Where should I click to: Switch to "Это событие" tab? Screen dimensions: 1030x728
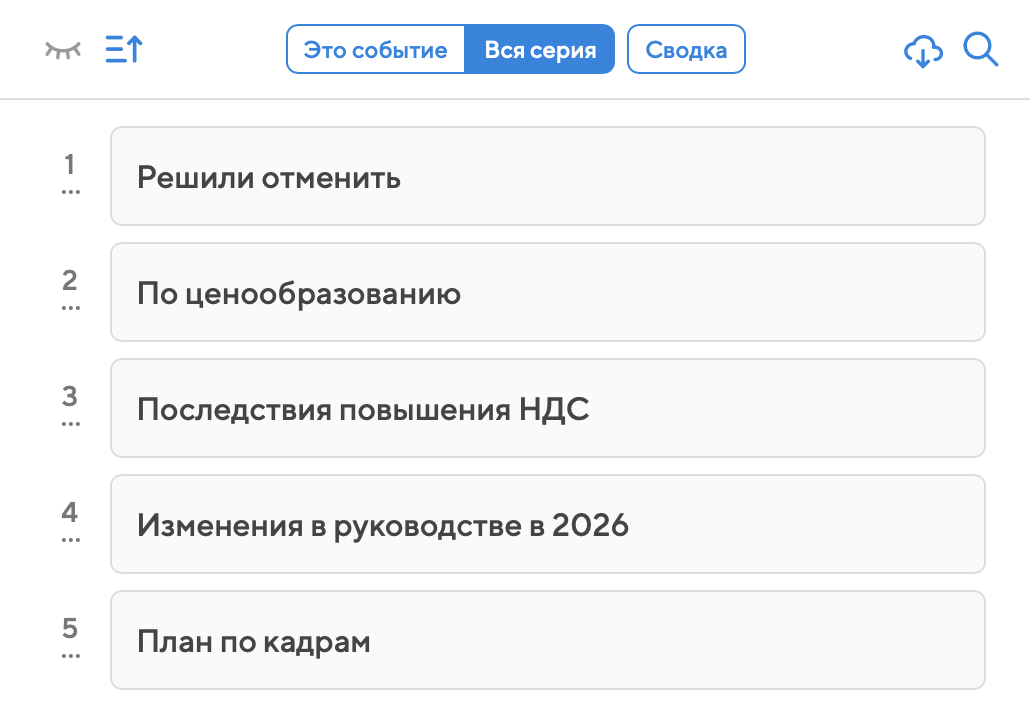[x=376, y=50]
